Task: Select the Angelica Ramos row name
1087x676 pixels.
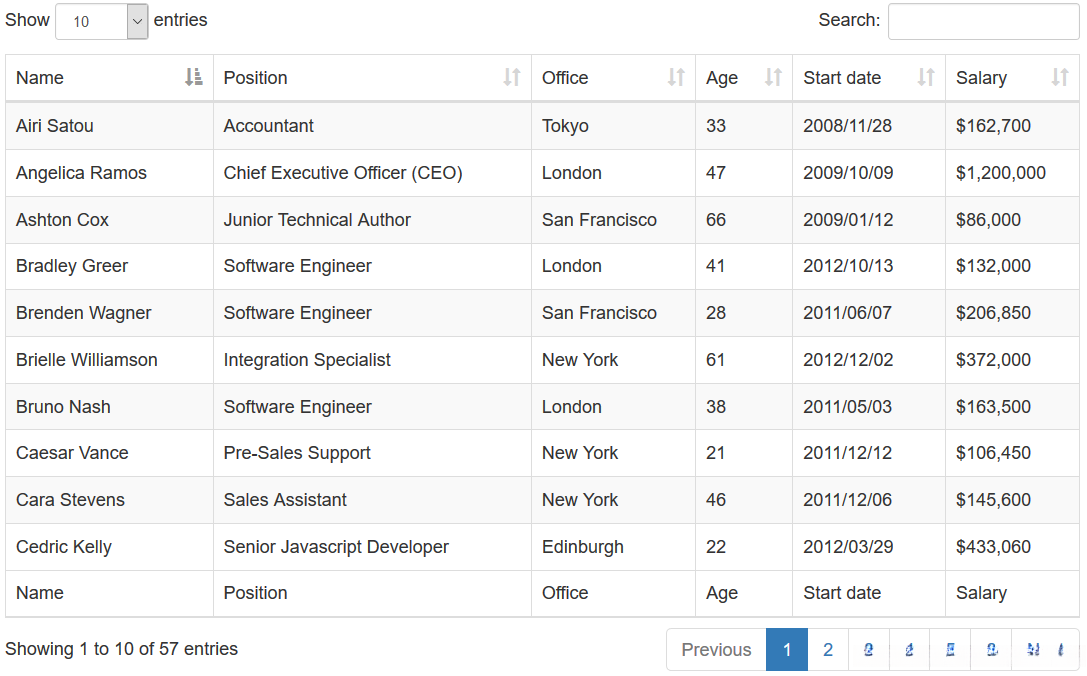Action: coord(81,173)
